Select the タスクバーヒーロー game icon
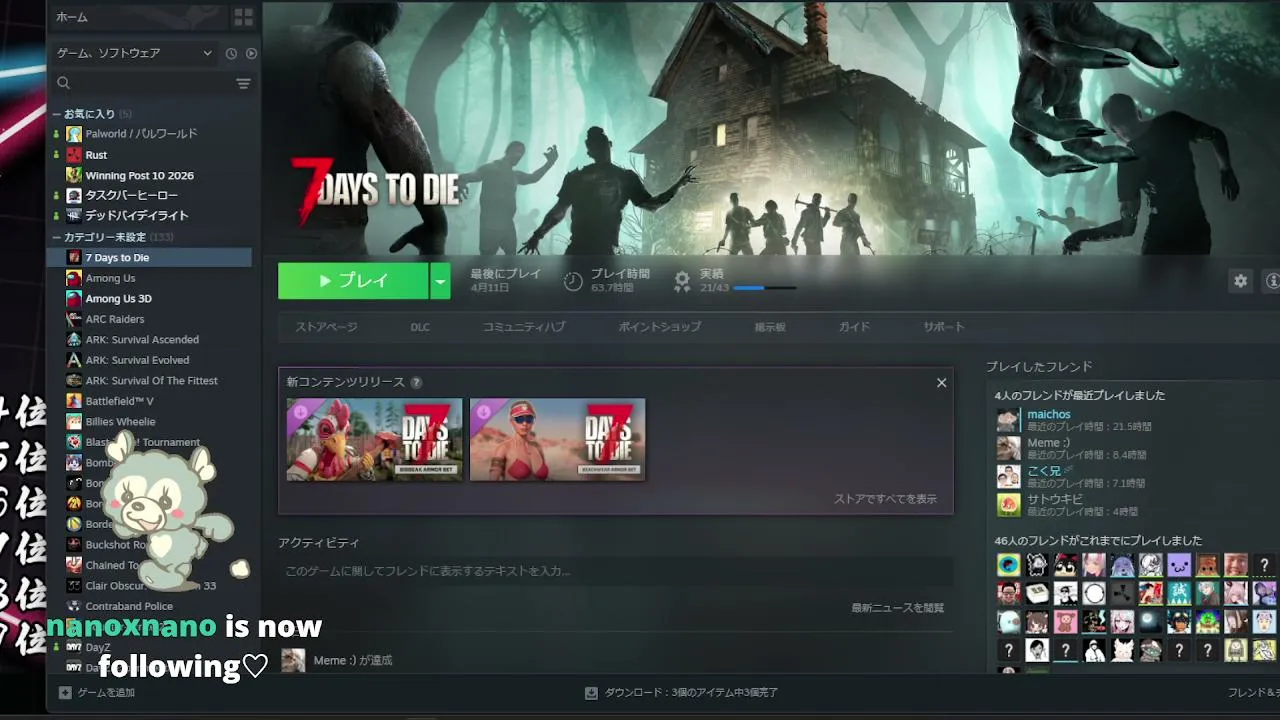1280x720 pixels. pyautogui.click(x=74, y=196)
